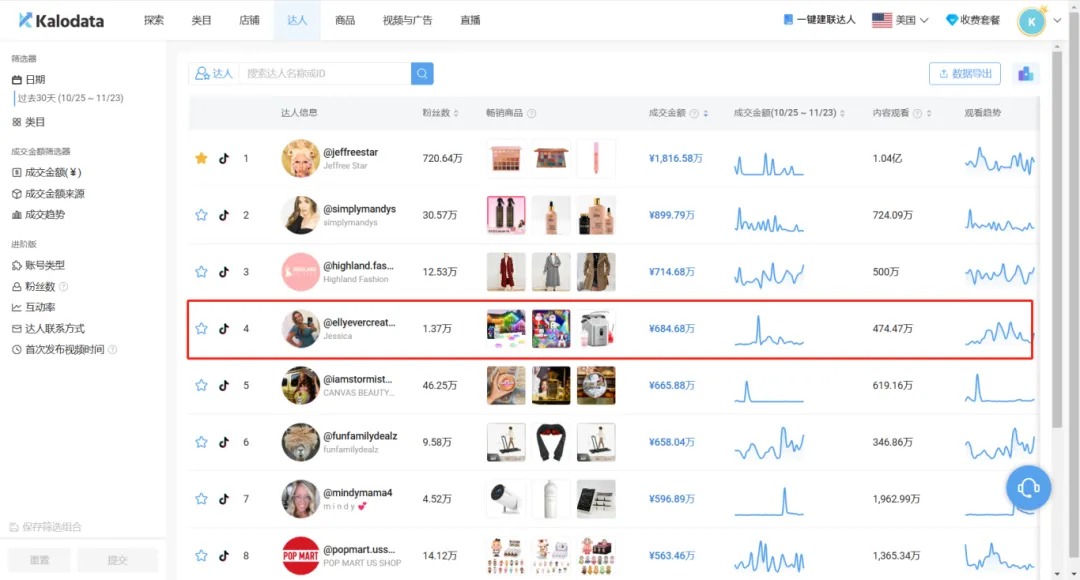Image resolution: width=1080 pixels, height=580 pixels.
Task: Open the 店铺 nav tab
Action: [x=249, y=21]
